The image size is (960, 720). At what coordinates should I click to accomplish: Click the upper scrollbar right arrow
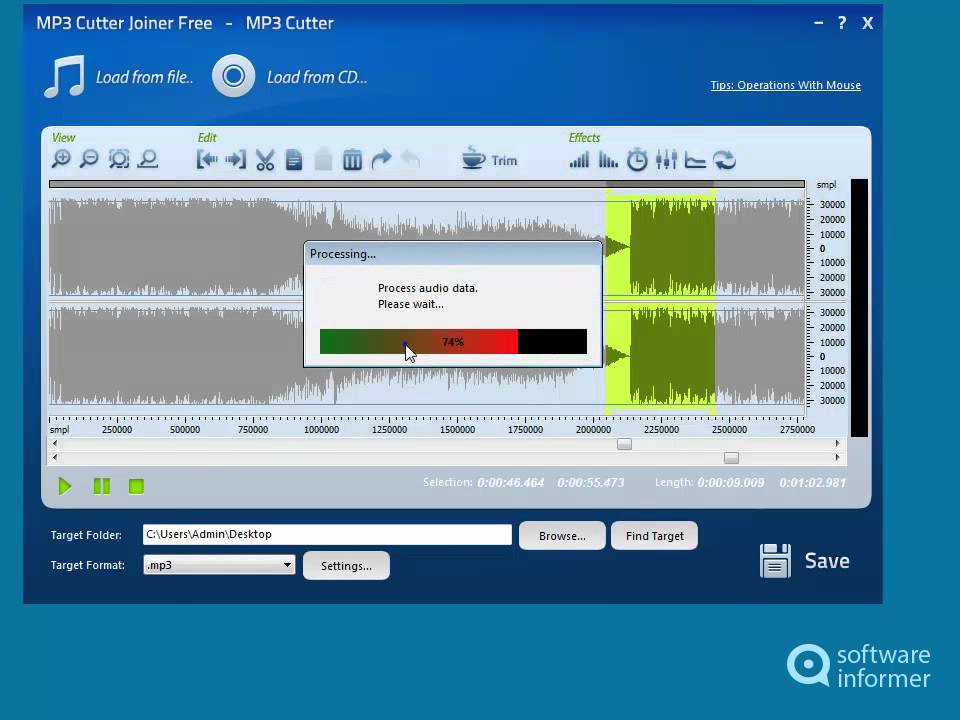837,443
